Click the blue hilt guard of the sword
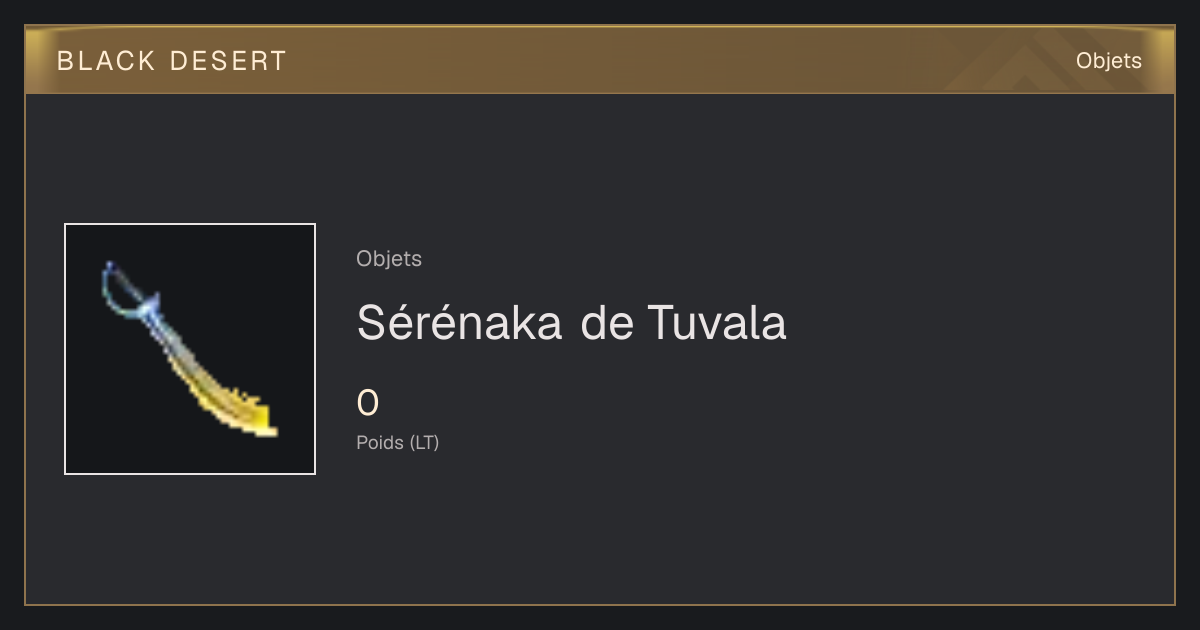1200x630 pixels. pyautogui.click(x=150, y=305)
